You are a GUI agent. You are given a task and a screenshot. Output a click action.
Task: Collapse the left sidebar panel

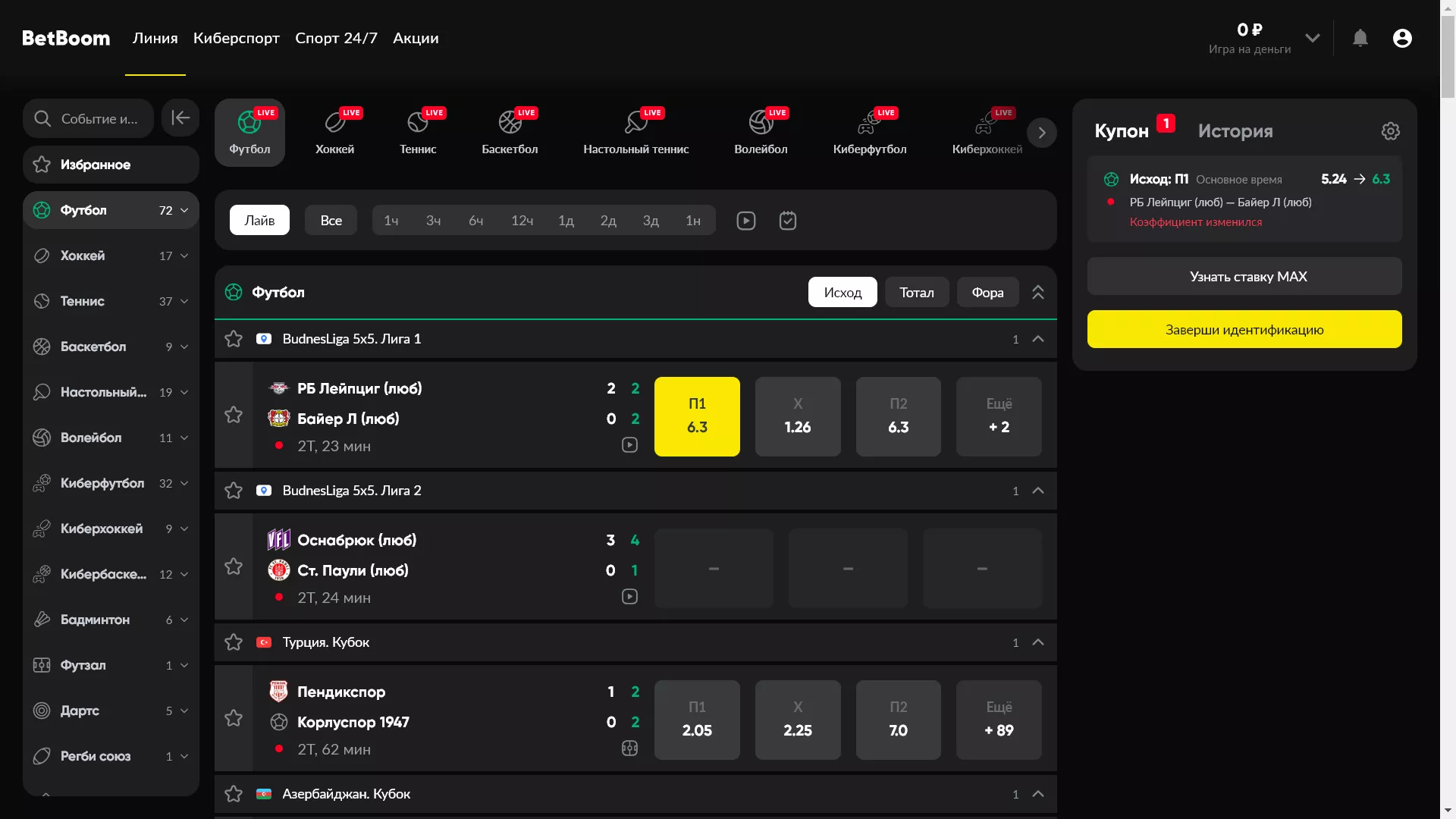pyautogui.click(x=180, y=118)
